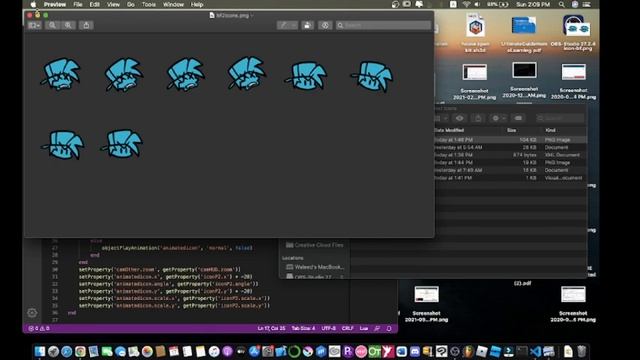Click the Preview toolbar search field
This screenshot has width=640, height=360.
(x=383, y=25)
